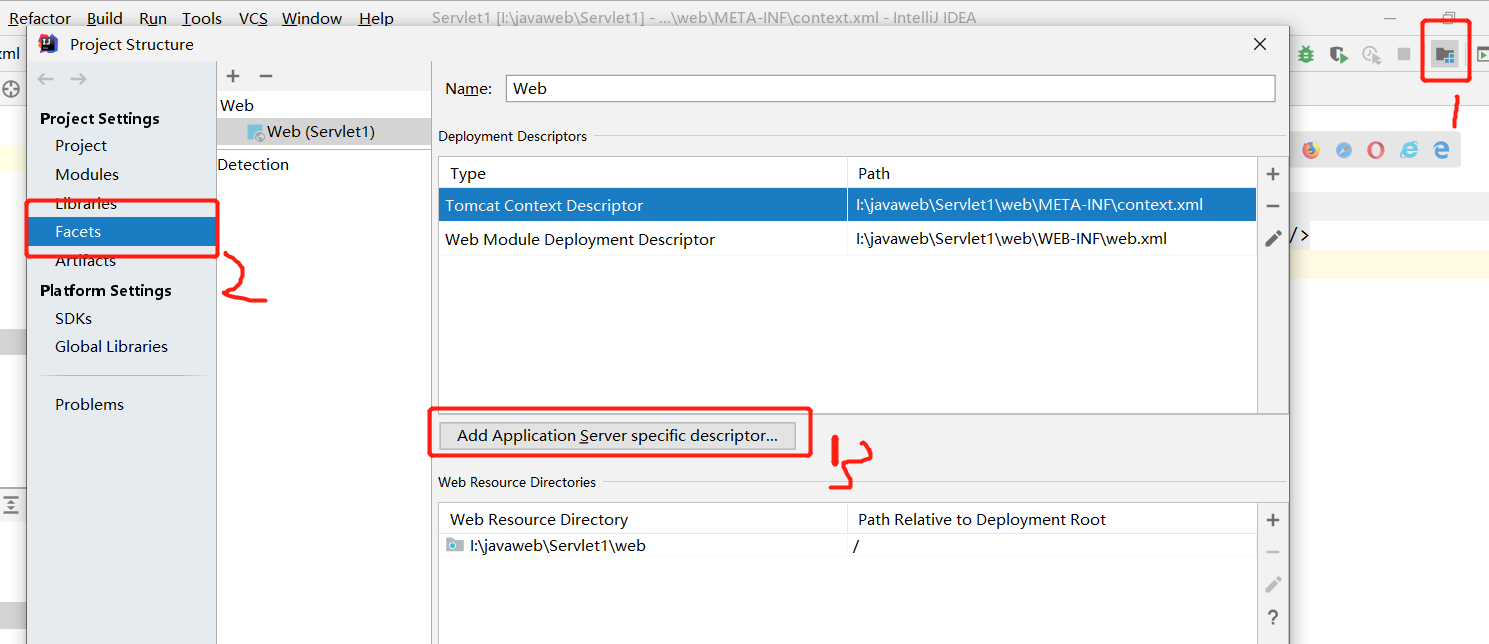Start the debugger with the bug icon
The image size is (1489, 644).
click(1305, 53)
